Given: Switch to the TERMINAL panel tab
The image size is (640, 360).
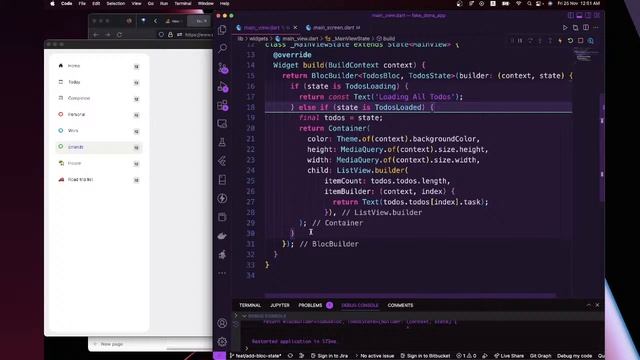Looking at the screenshot, I should (250, 305).
